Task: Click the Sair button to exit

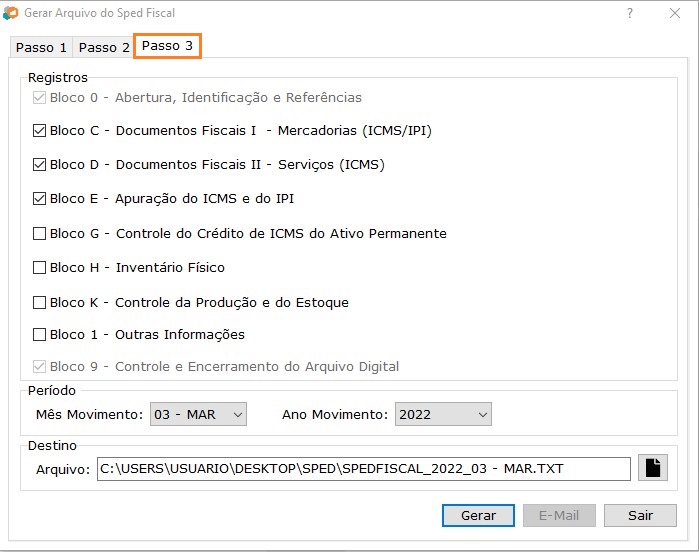Action: click(x=640, y=515)
